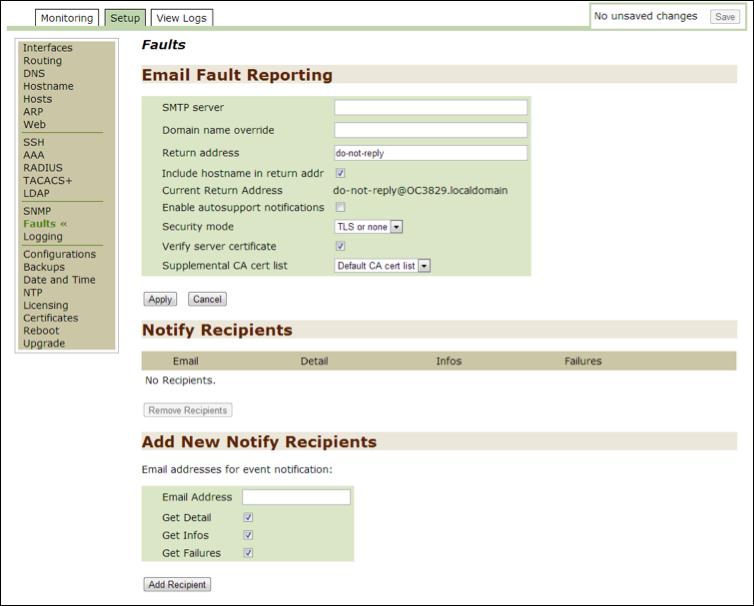Select the Upgrade sidebar link
The image size is (754, 606).
[x=44, y=343]
